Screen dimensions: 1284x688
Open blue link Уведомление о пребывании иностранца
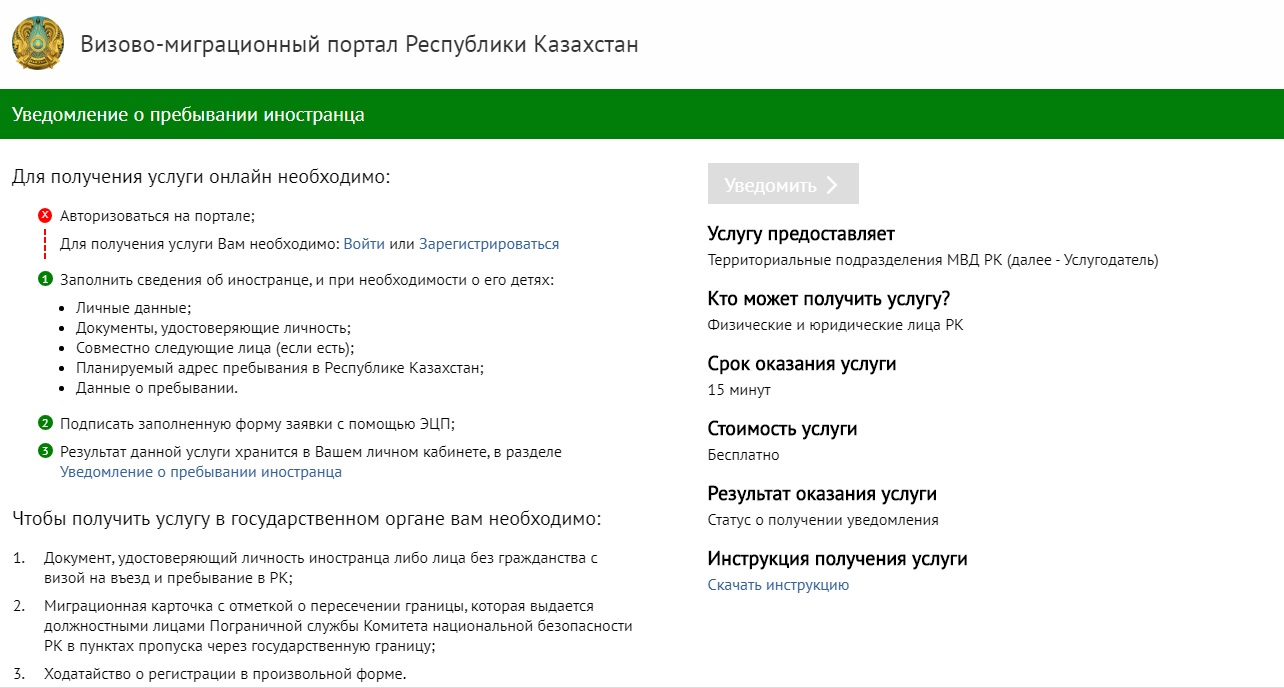click(x=201, y=472)
